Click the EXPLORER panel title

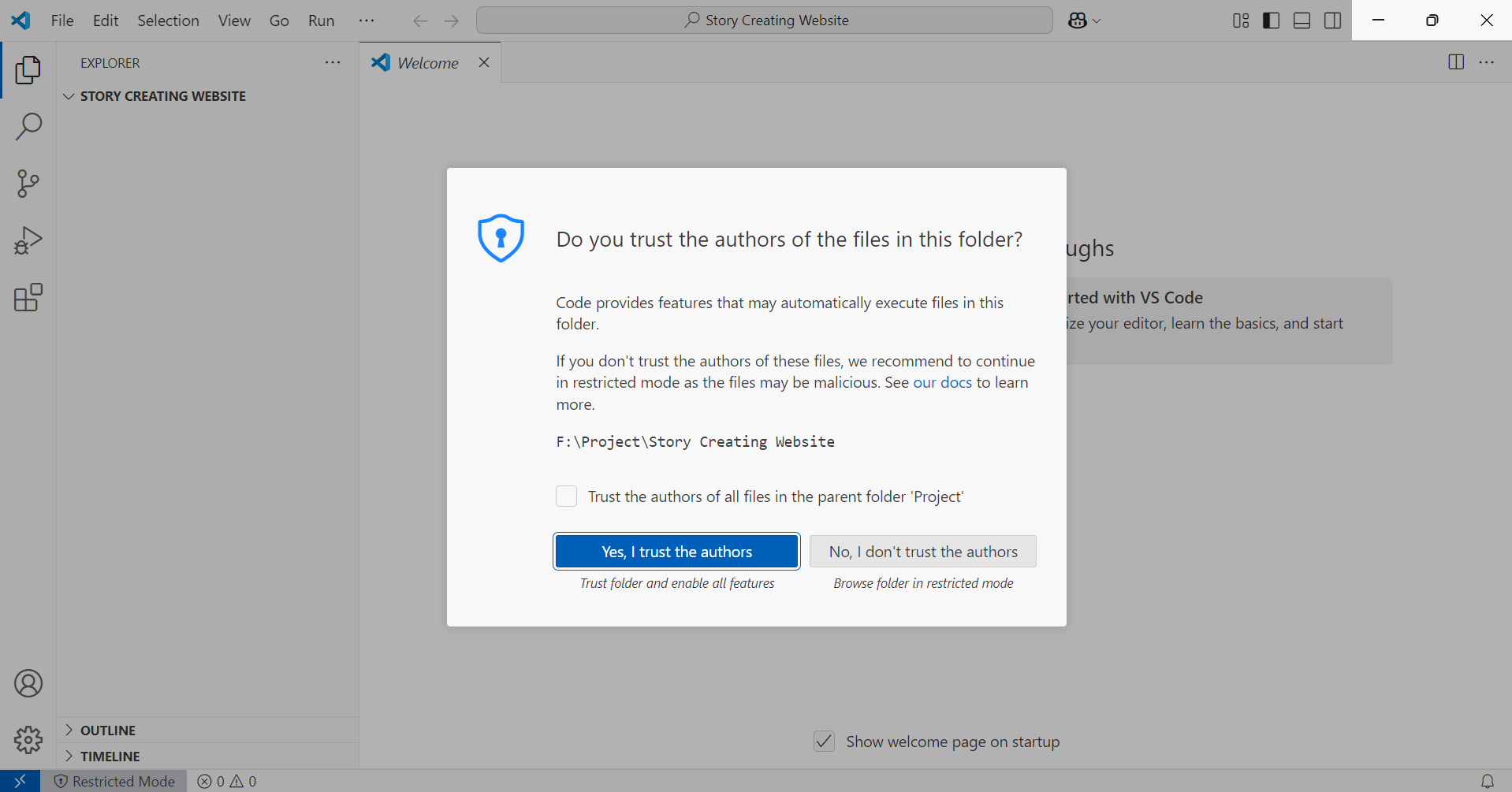click(110, 63)
